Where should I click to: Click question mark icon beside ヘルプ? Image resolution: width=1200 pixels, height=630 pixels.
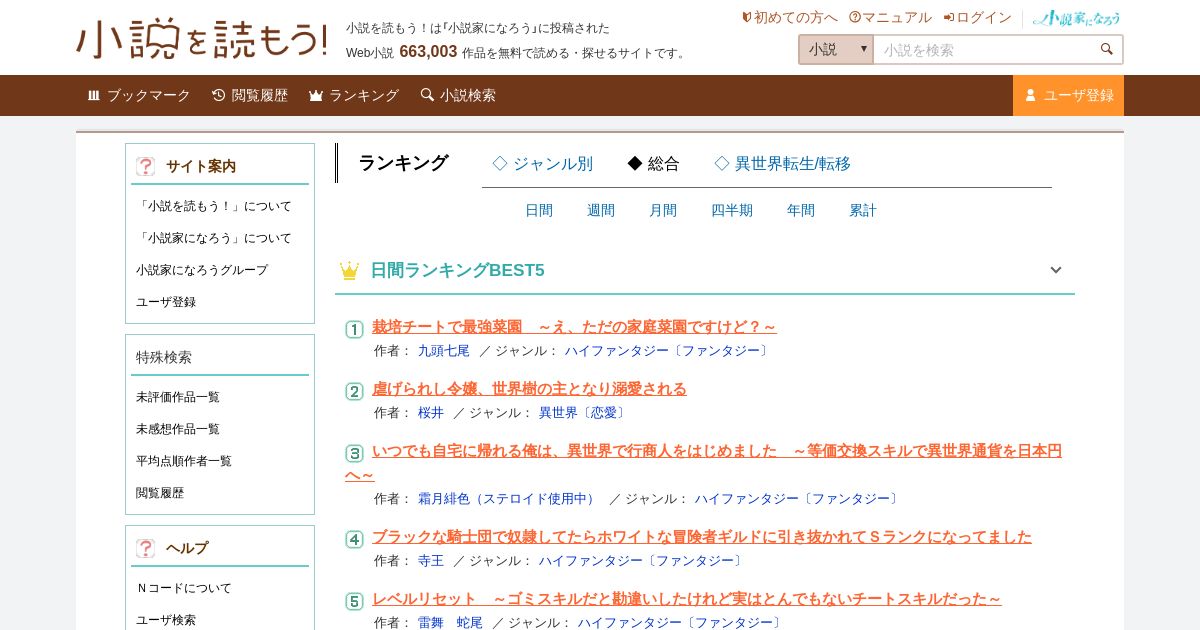pyautogui.click(x=146, y=548)
